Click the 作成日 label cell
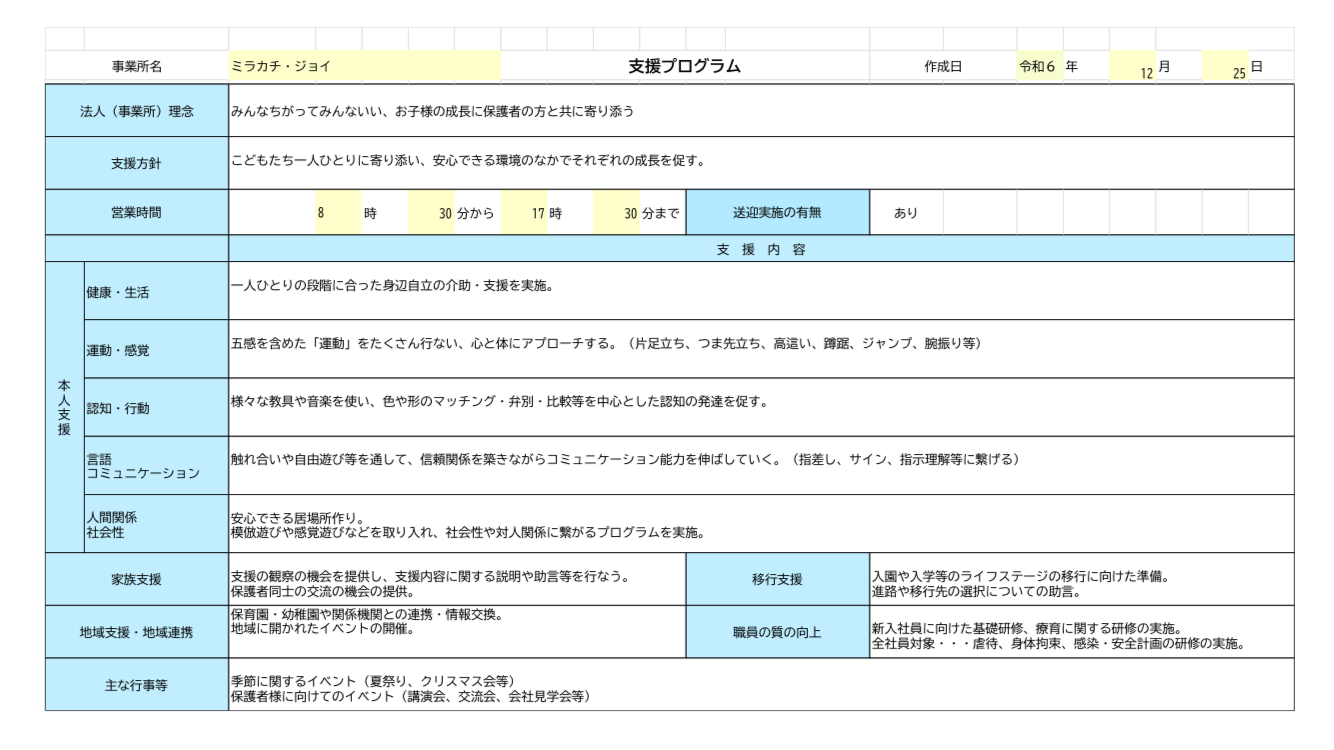This screenshot has height=750, width=1334. [x=942, y=67]
